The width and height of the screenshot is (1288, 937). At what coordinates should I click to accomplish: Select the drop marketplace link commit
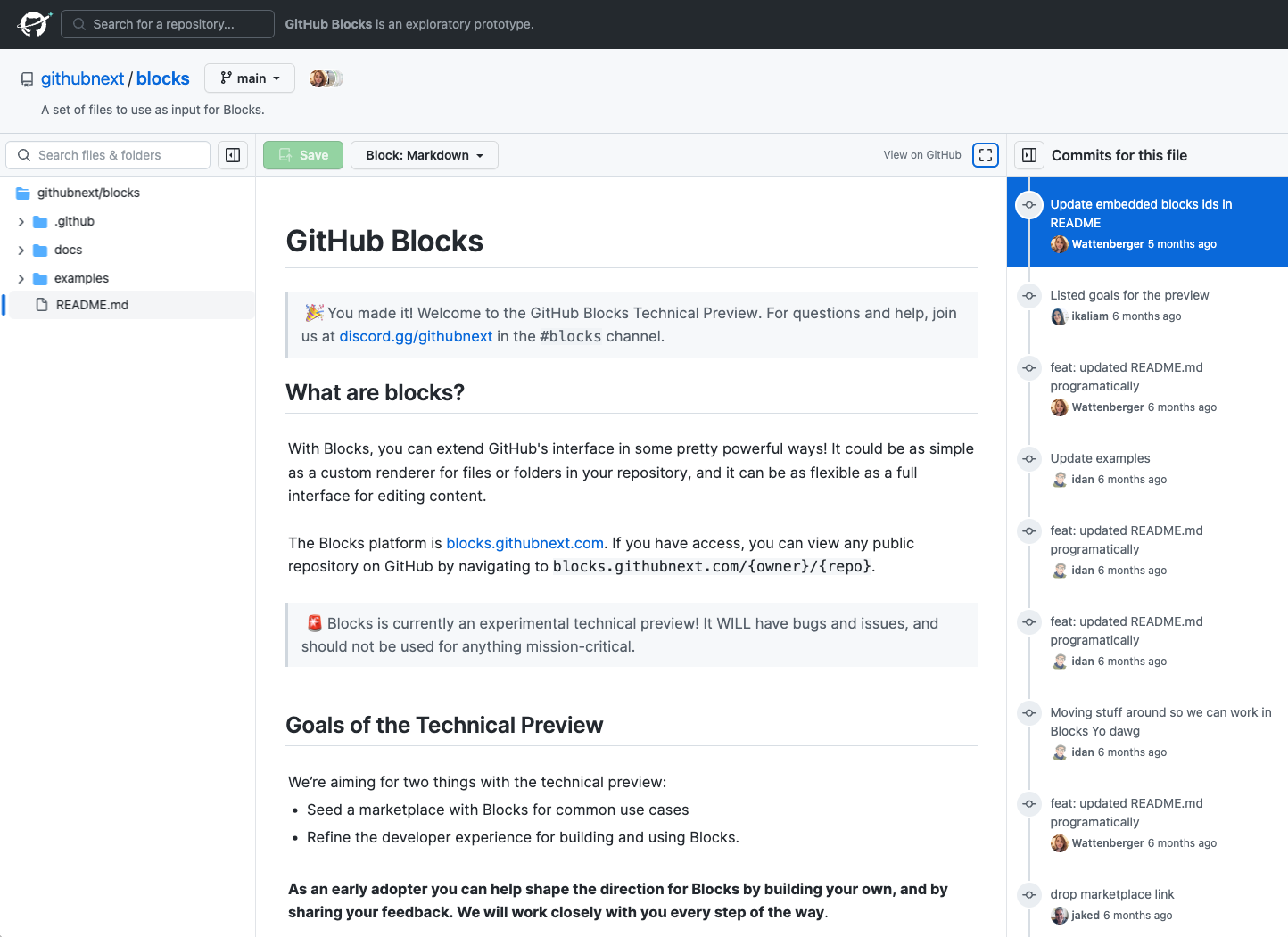click(1111, 894)
